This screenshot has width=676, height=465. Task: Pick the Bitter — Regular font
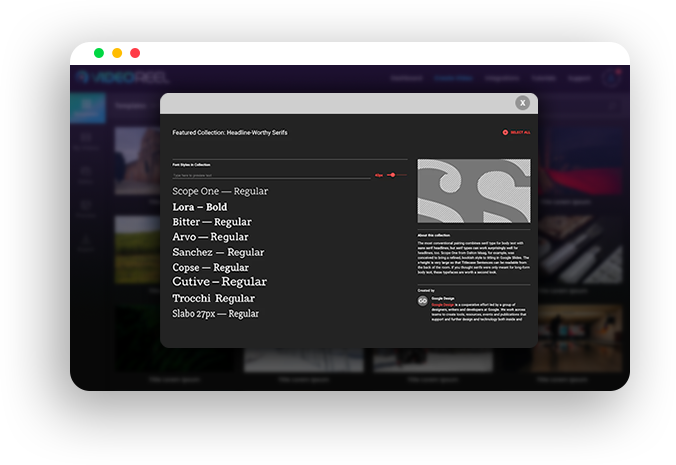[x=212, y=222]
